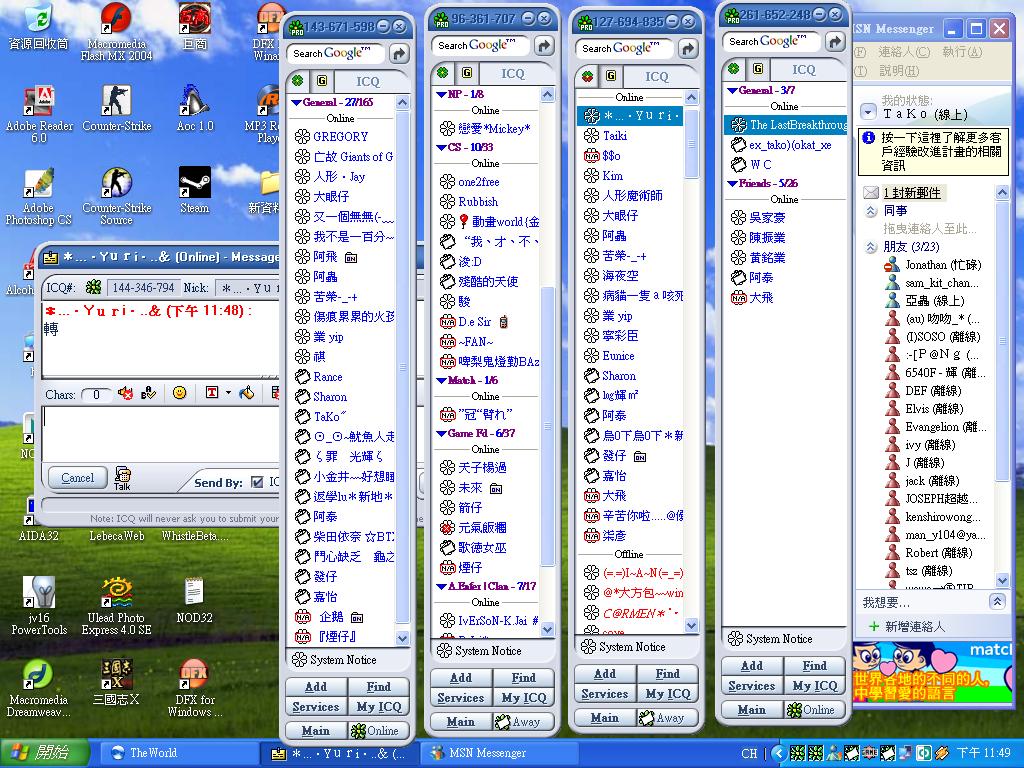Select the Macromedia Dreamweaver desktop icon
The image size is (1024, 768).
[39, 688]
